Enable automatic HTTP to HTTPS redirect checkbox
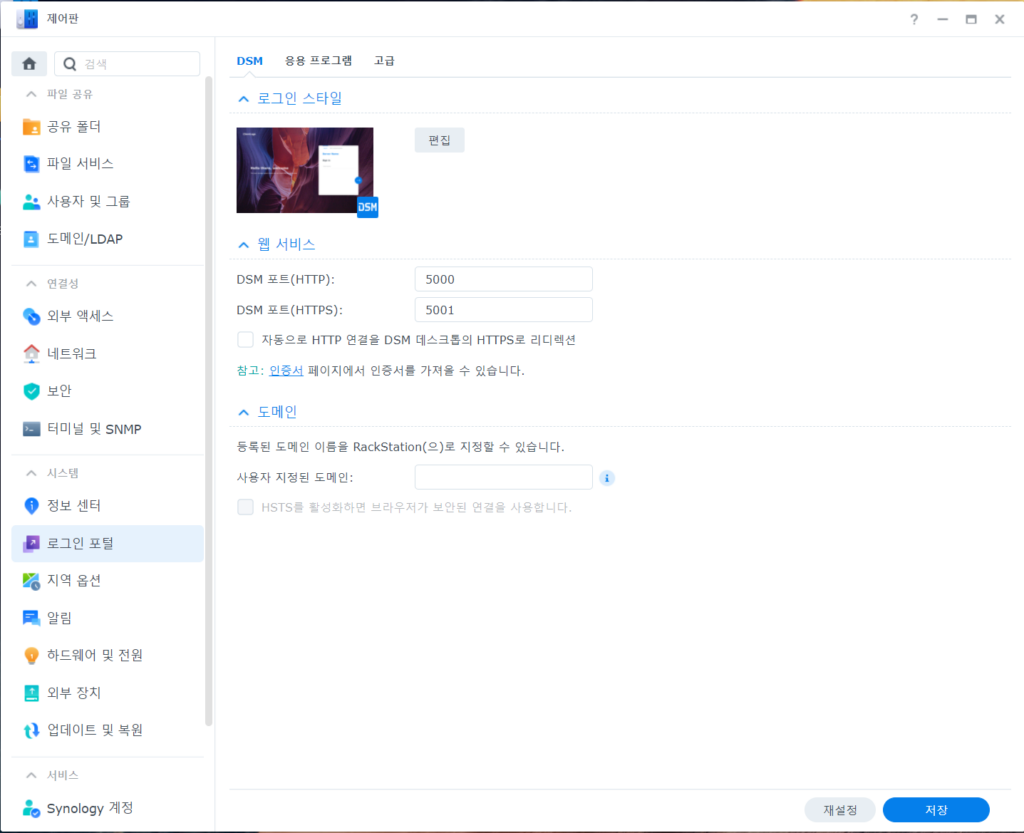Screen dimensions: 1024x833 click(245, 340)
